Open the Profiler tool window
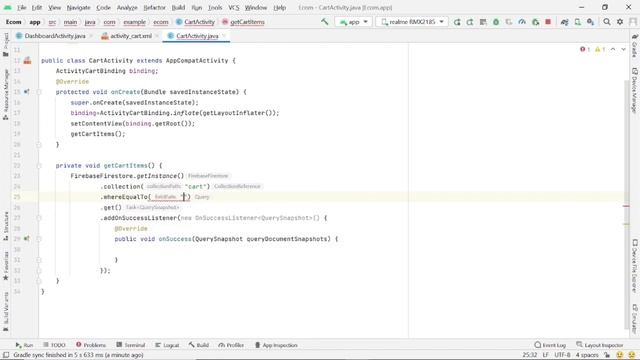The height and width of the screenshot is (360, 640). 231,345
